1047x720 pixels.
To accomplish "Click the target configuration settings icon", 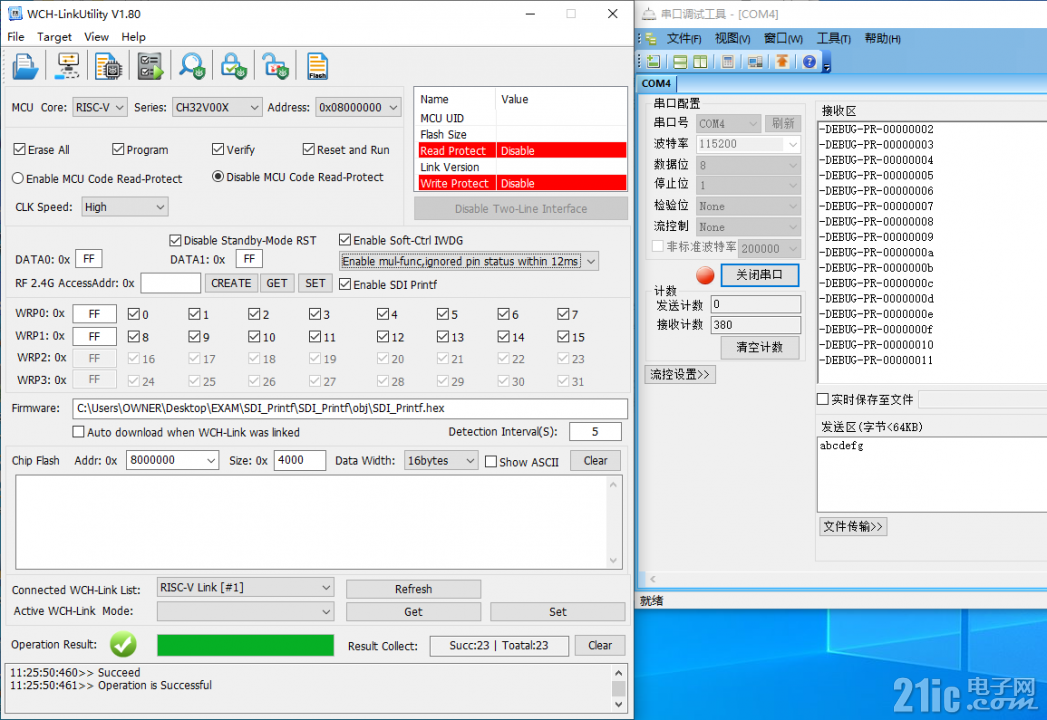I will point(67,66).
